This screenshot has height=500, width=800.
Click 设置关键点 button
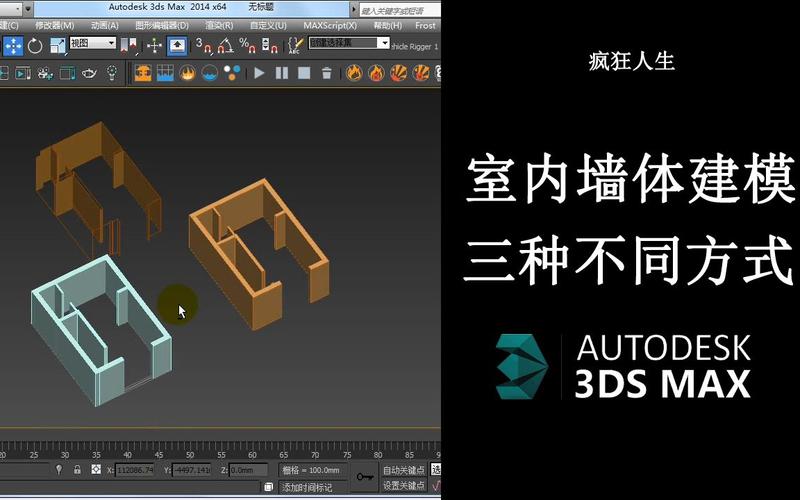coord(404,485)
